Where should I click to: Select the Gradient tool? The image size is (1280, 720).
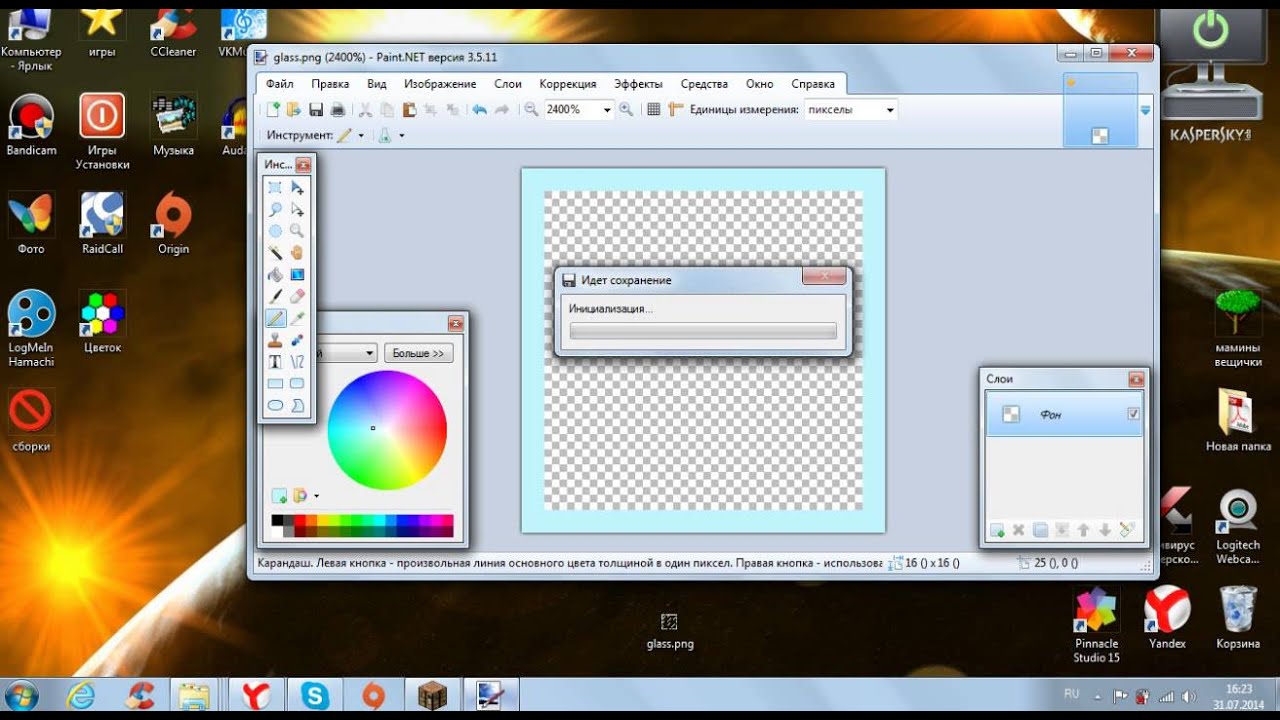(x=297, y=275)
